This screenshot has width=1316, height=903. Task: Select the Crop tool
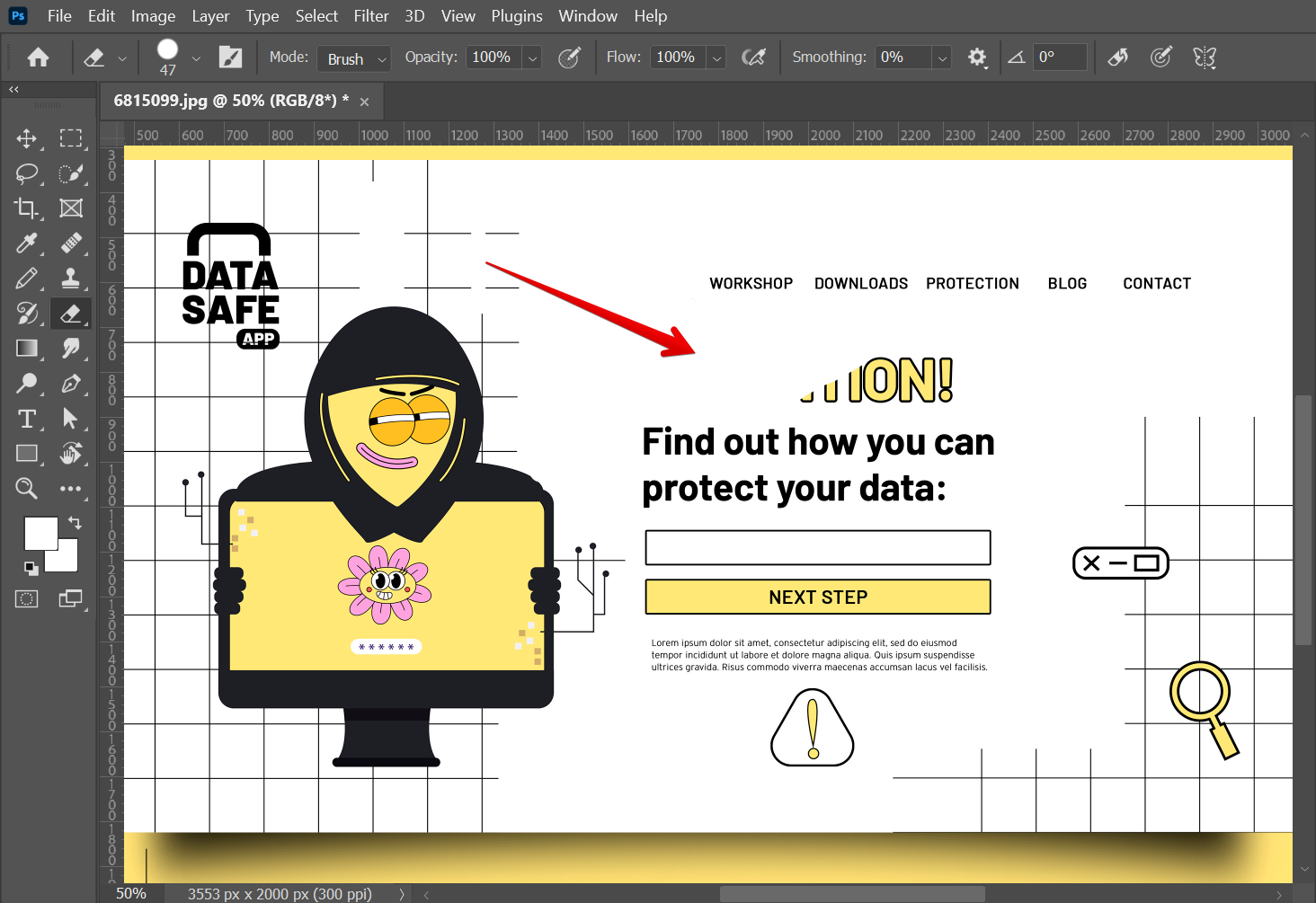[26, 208]
